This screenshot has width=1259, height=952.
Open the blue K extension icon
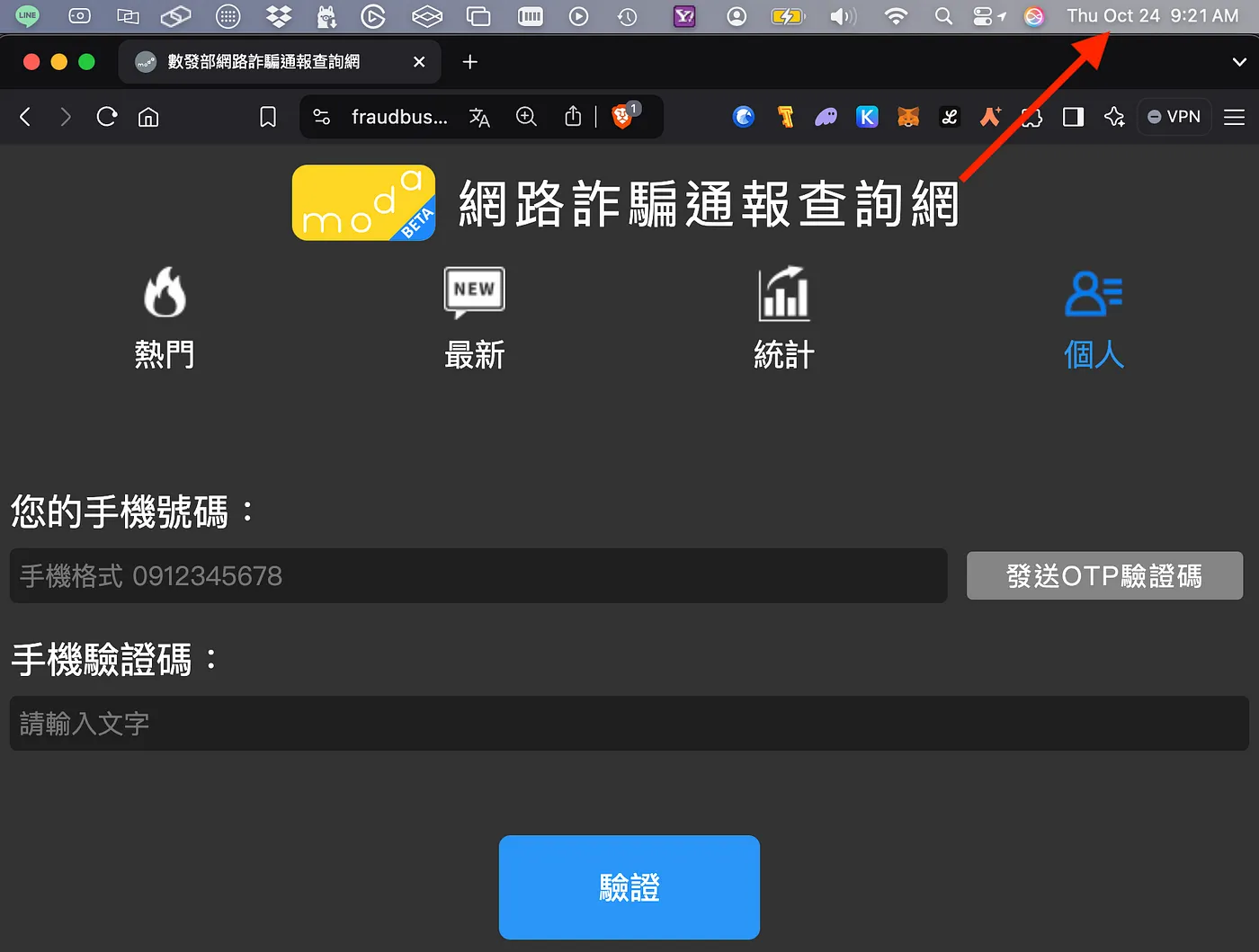point(867,117)
